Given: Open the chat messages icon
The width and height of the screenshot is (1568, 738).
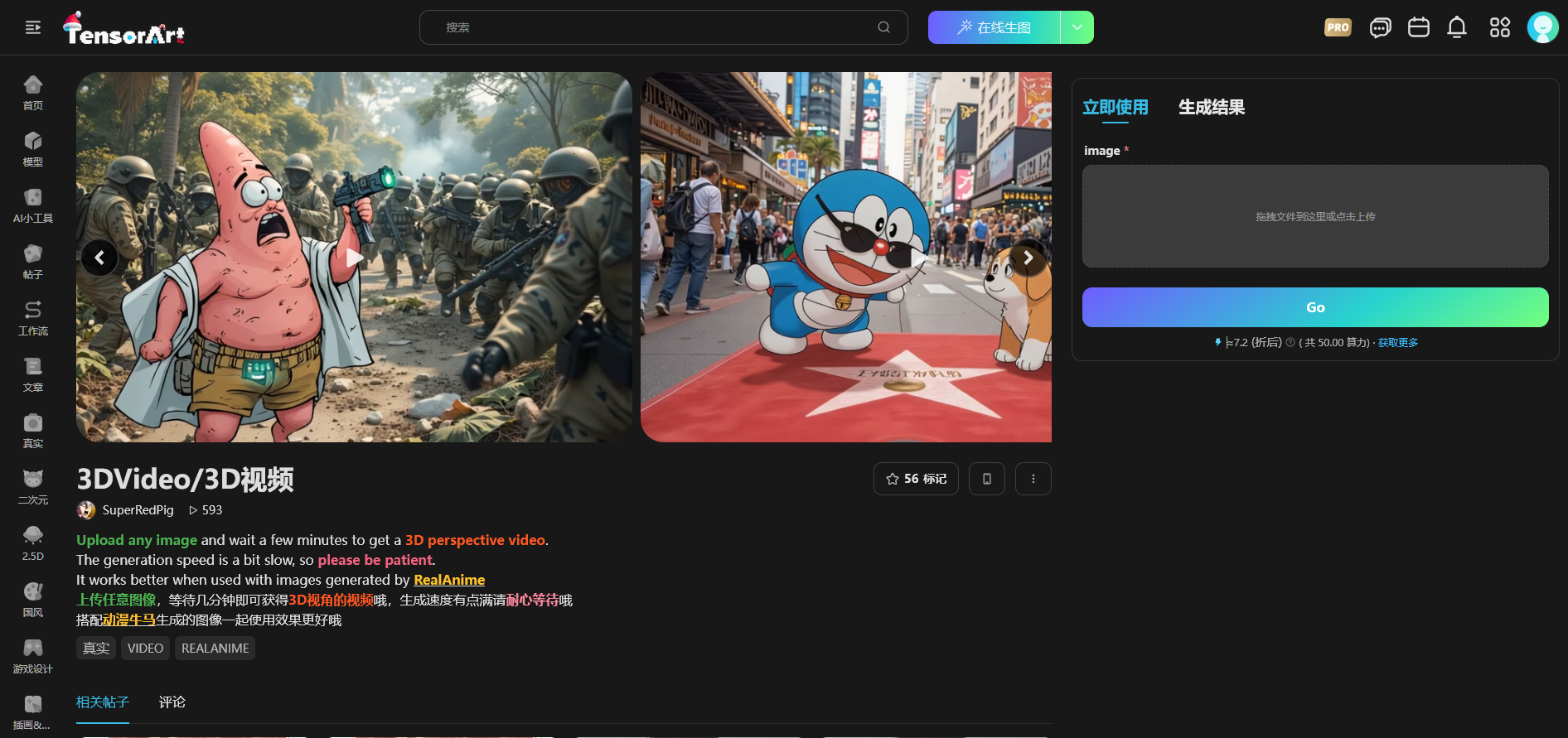Looking at the screenshot, I should [1380, 27].
